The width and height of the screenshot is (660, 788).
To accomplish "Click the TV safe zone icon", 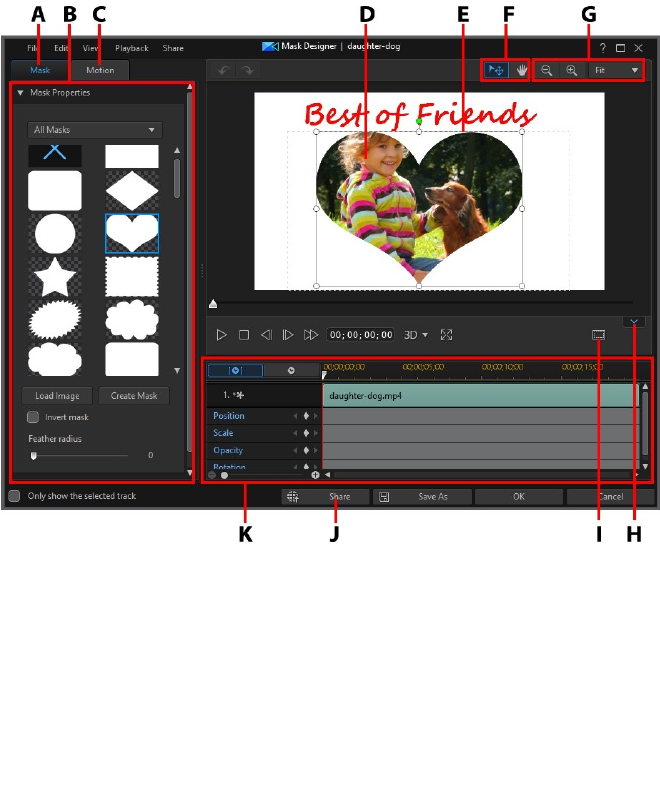I will (599, 335).
